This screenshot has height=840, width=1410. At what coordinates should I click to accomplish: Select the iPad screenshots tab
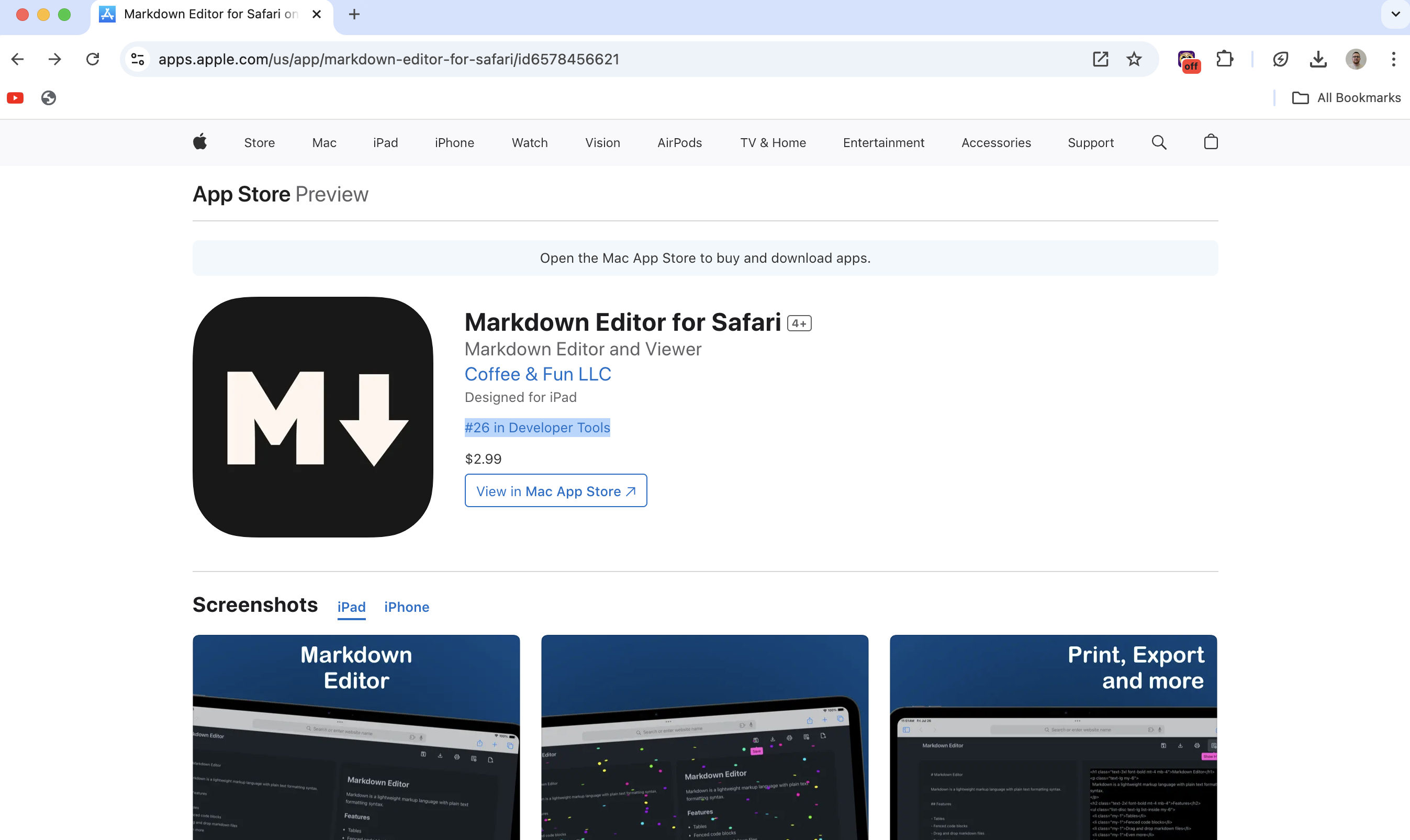tap(351, 607)
